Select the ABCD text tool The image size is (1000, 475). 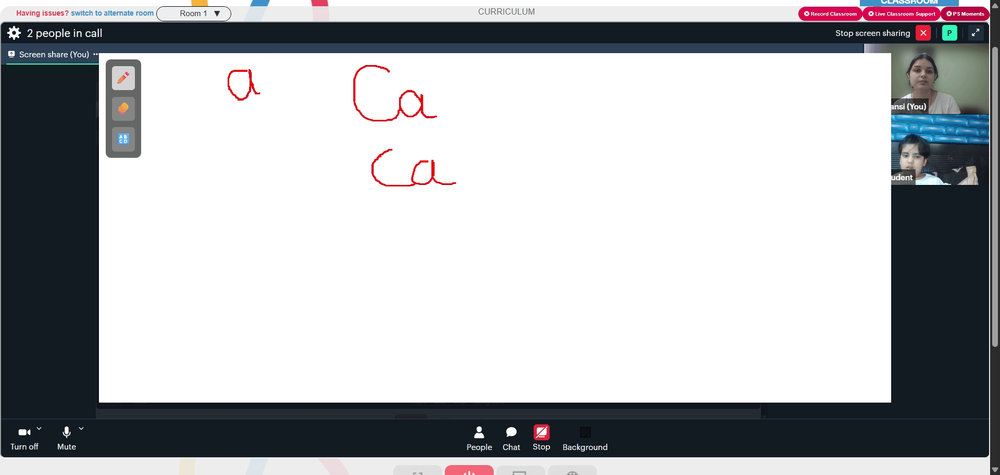click(123, 139)
